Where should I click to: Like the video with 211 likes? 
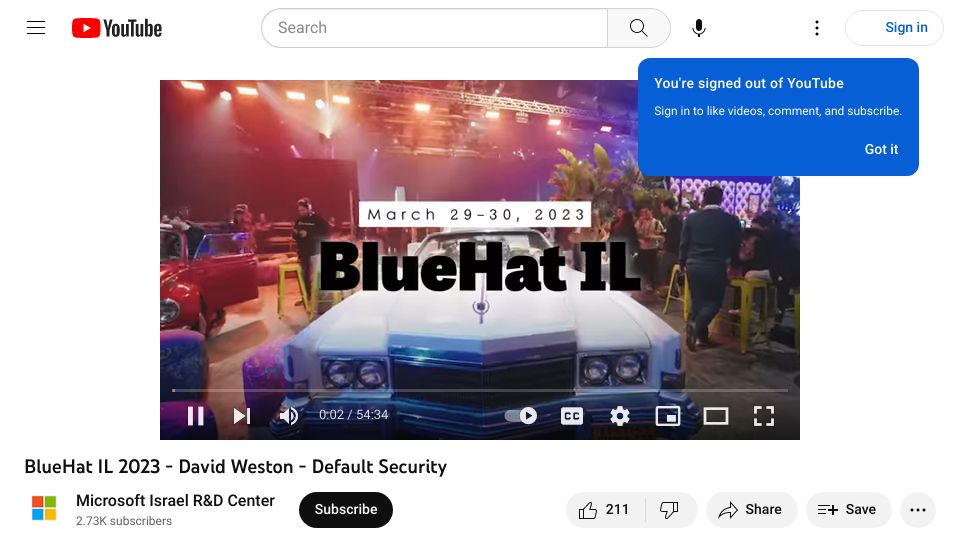[606, 509]
